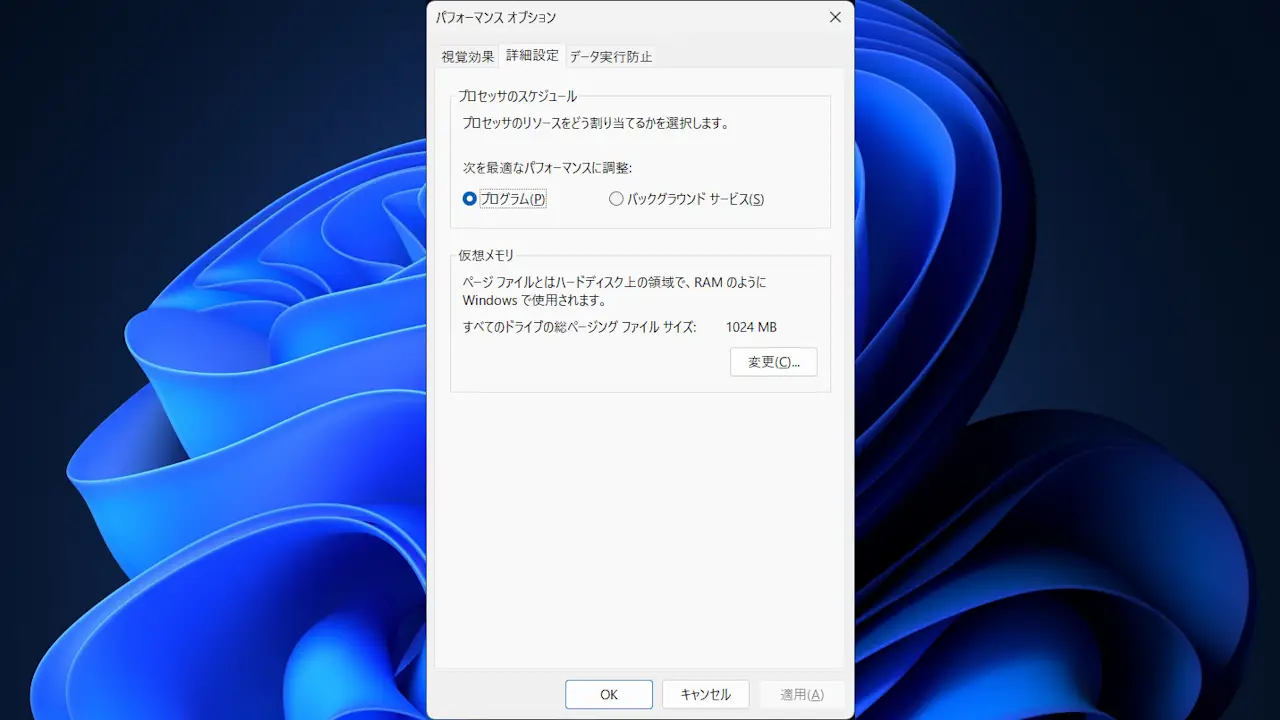Viewport: 1280px width, 720px height.
Task: Click the プロセッサのリソース description sentence
Action: pyautogui.click(x=595, y=124)
